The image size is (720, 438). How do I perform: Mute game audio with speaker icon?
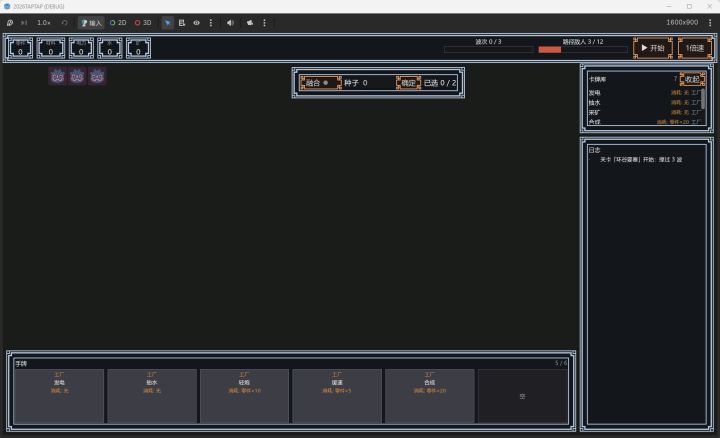pos(230,22)
